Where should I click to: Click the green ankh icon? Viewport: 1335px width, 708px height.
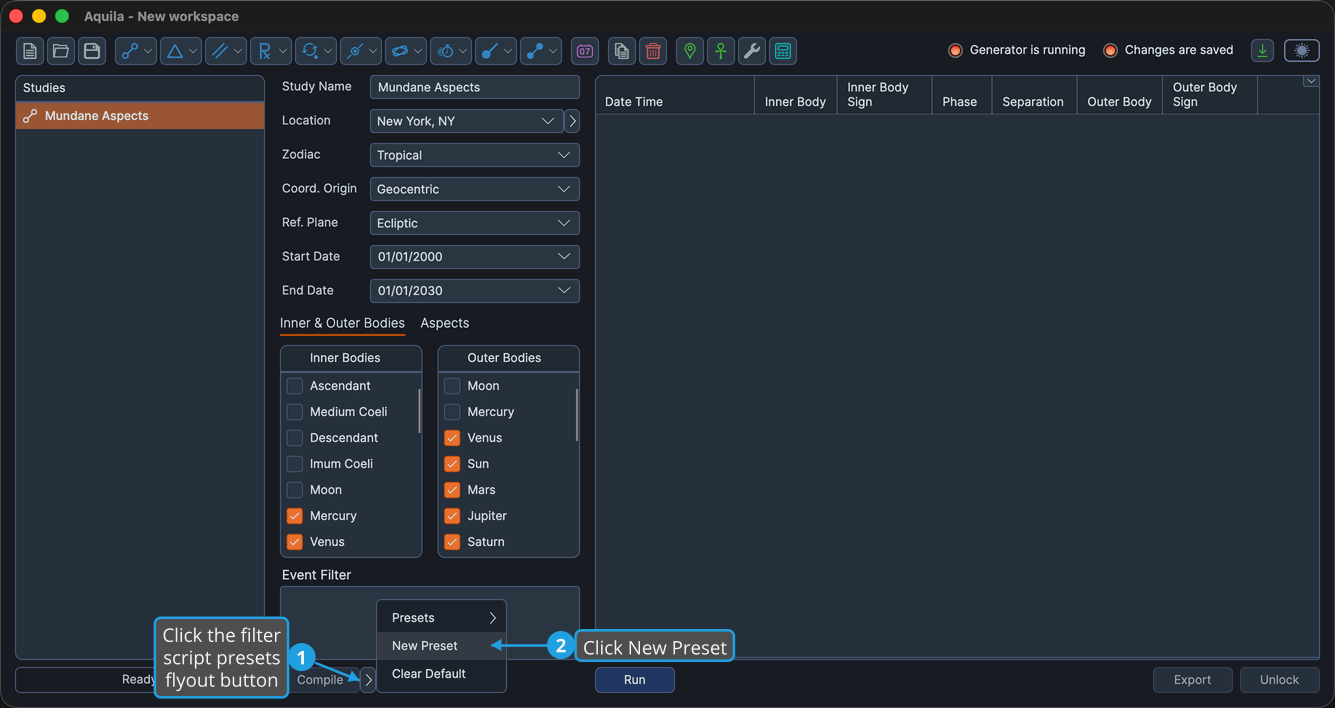[x=721, y=51]
